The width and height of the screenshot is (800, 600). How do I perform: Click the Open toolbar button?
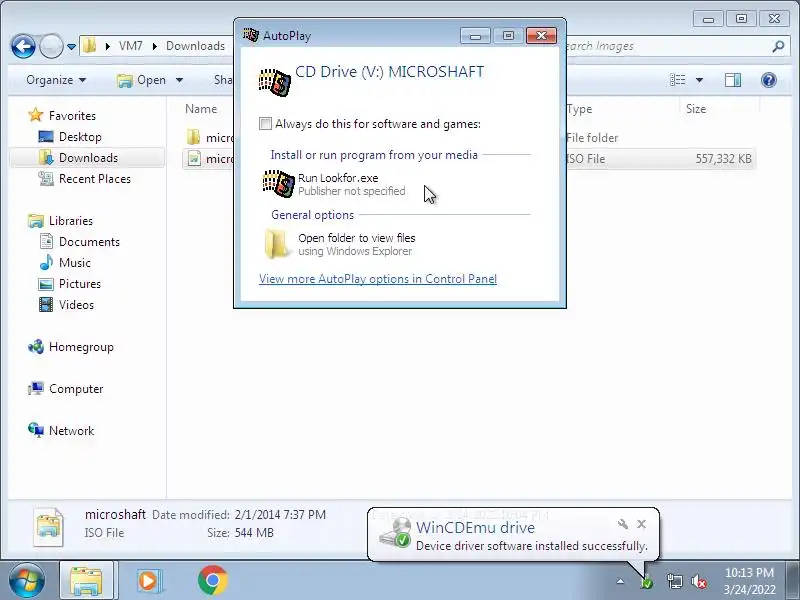click(141, 80)
